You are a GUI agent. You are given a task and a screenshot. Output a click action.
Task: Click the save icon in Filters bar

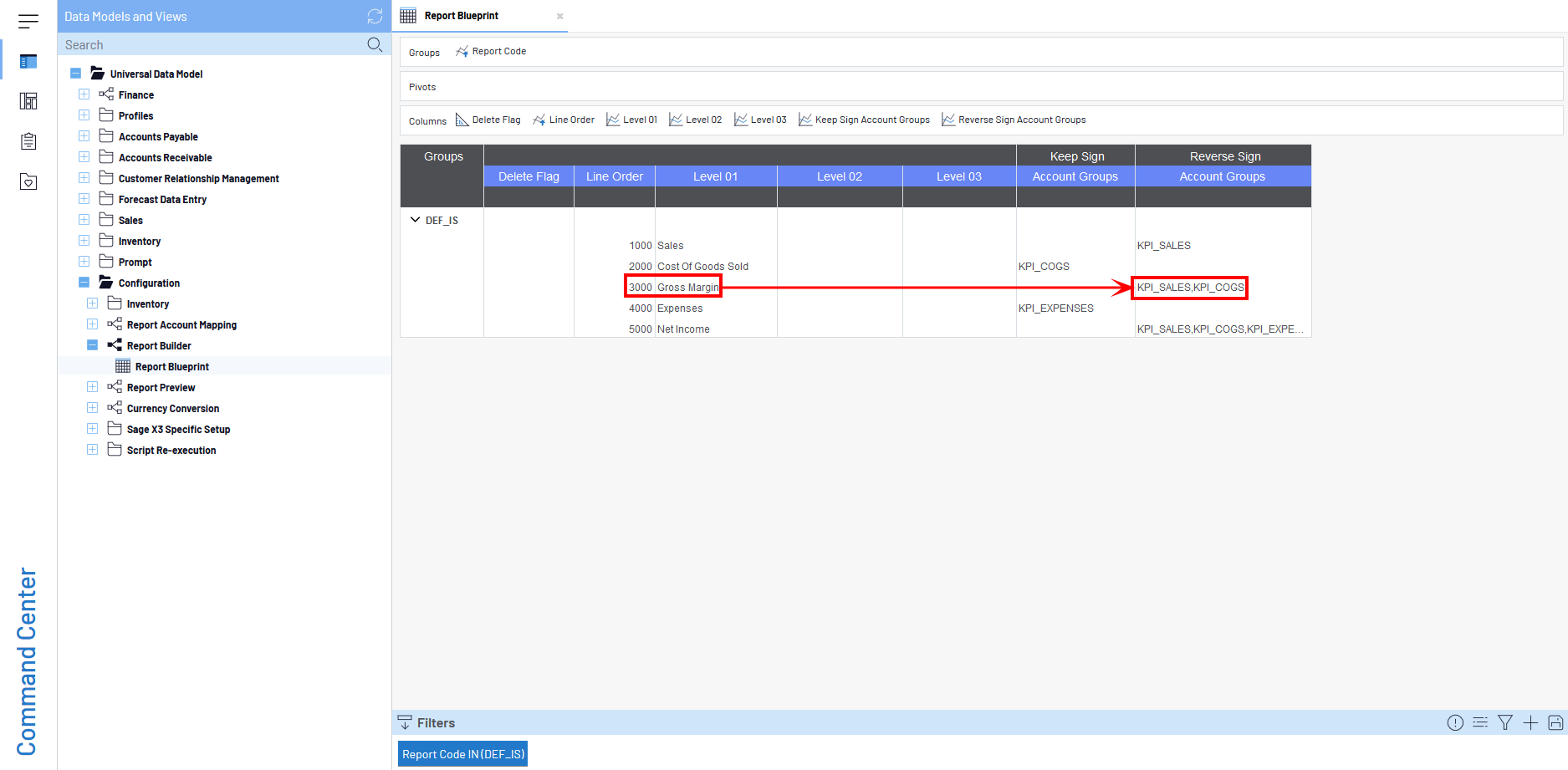[1555, 723]
